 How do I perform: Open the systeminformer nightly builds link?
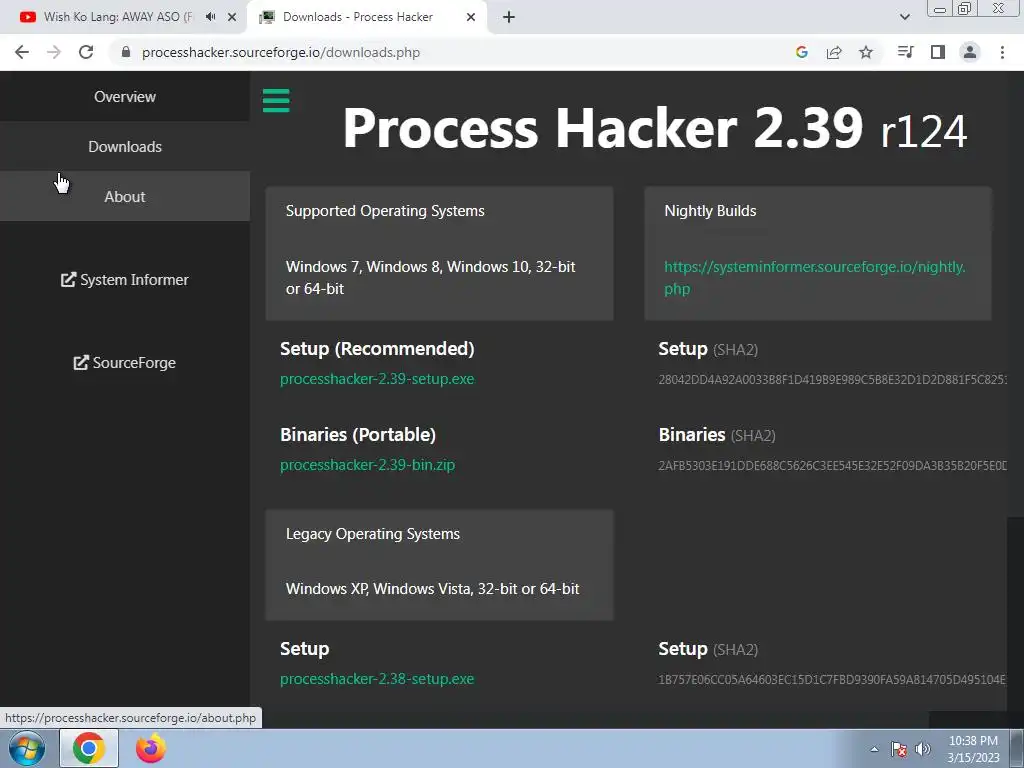[x=814, y=278]
